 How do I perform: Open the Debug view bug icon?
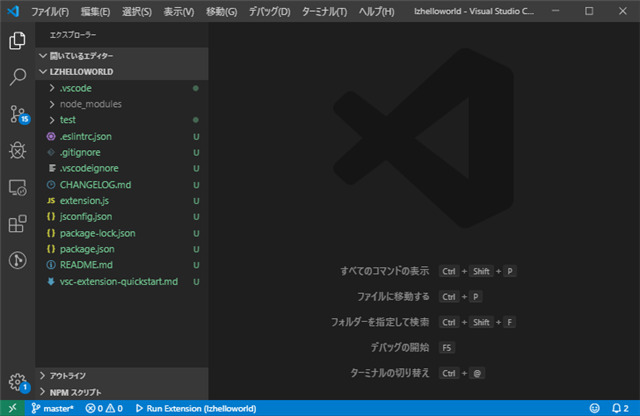pyautogui.click(x=17, y=151)
